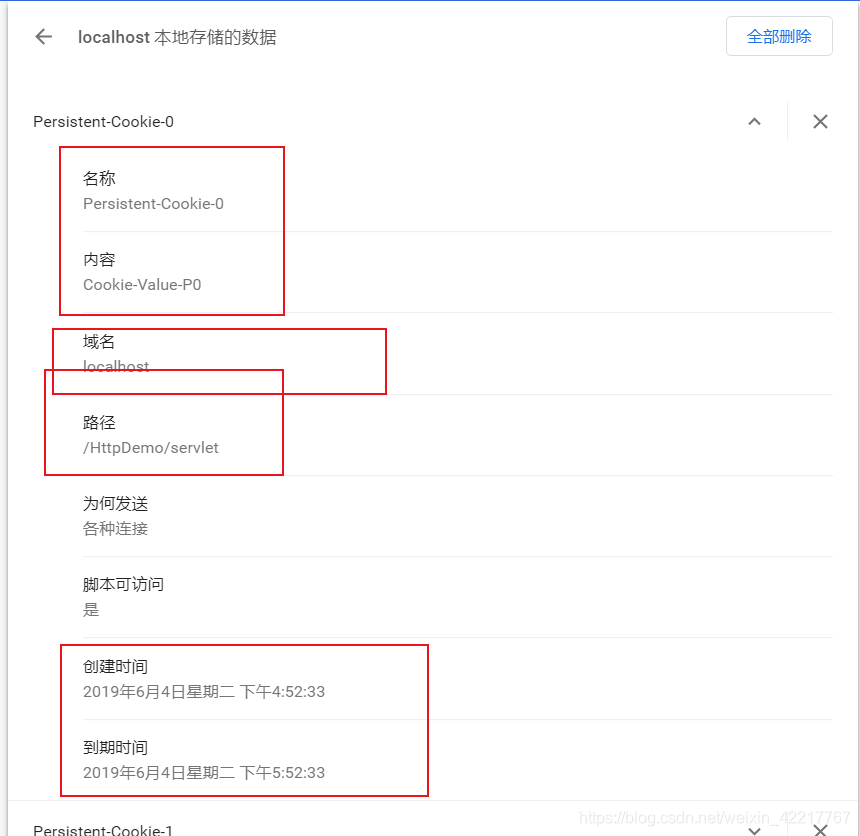Go back using the left arrow
860x836 pixels.
[x=43, y=37]
